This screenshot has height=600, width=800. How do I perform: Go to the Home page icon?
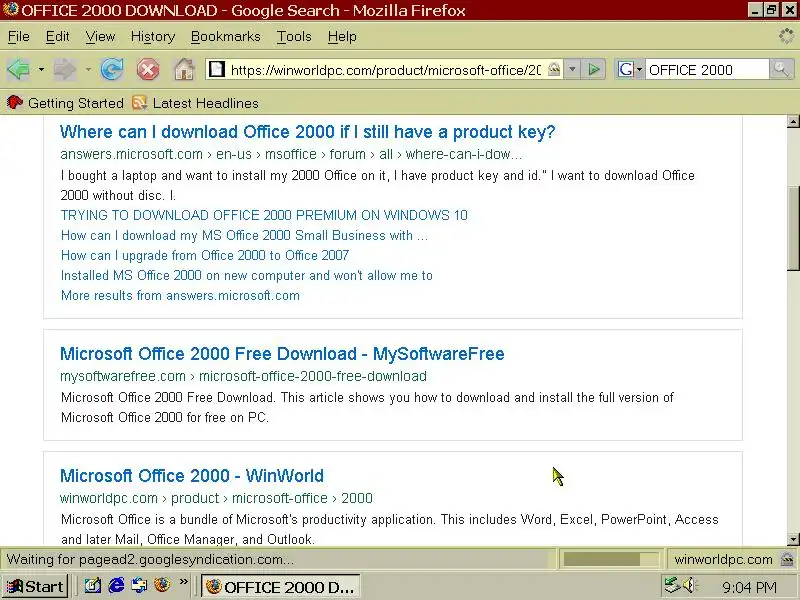(x=184, y=69)
